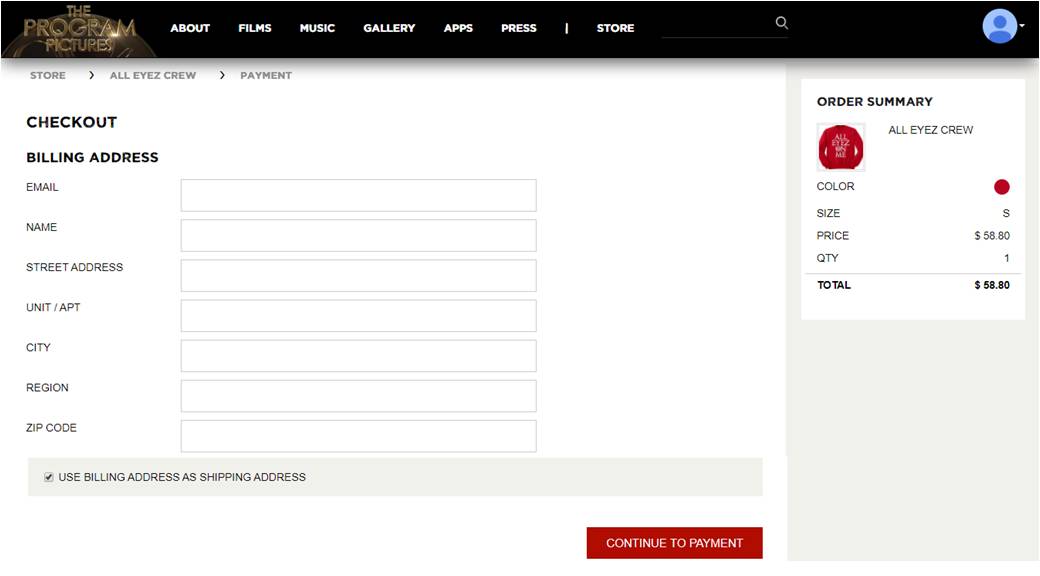Open the Press menu
1040x576 pixels.
[x=519, y=28]
